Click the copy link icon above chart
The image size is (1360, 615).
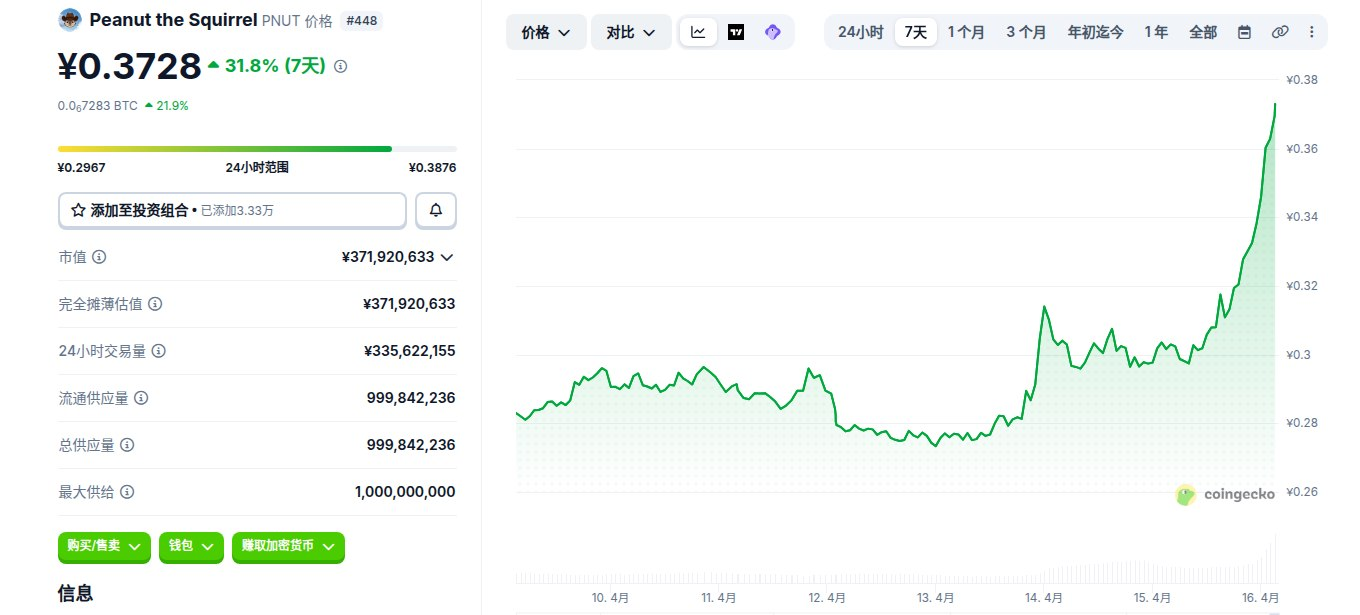point(1279,32)
